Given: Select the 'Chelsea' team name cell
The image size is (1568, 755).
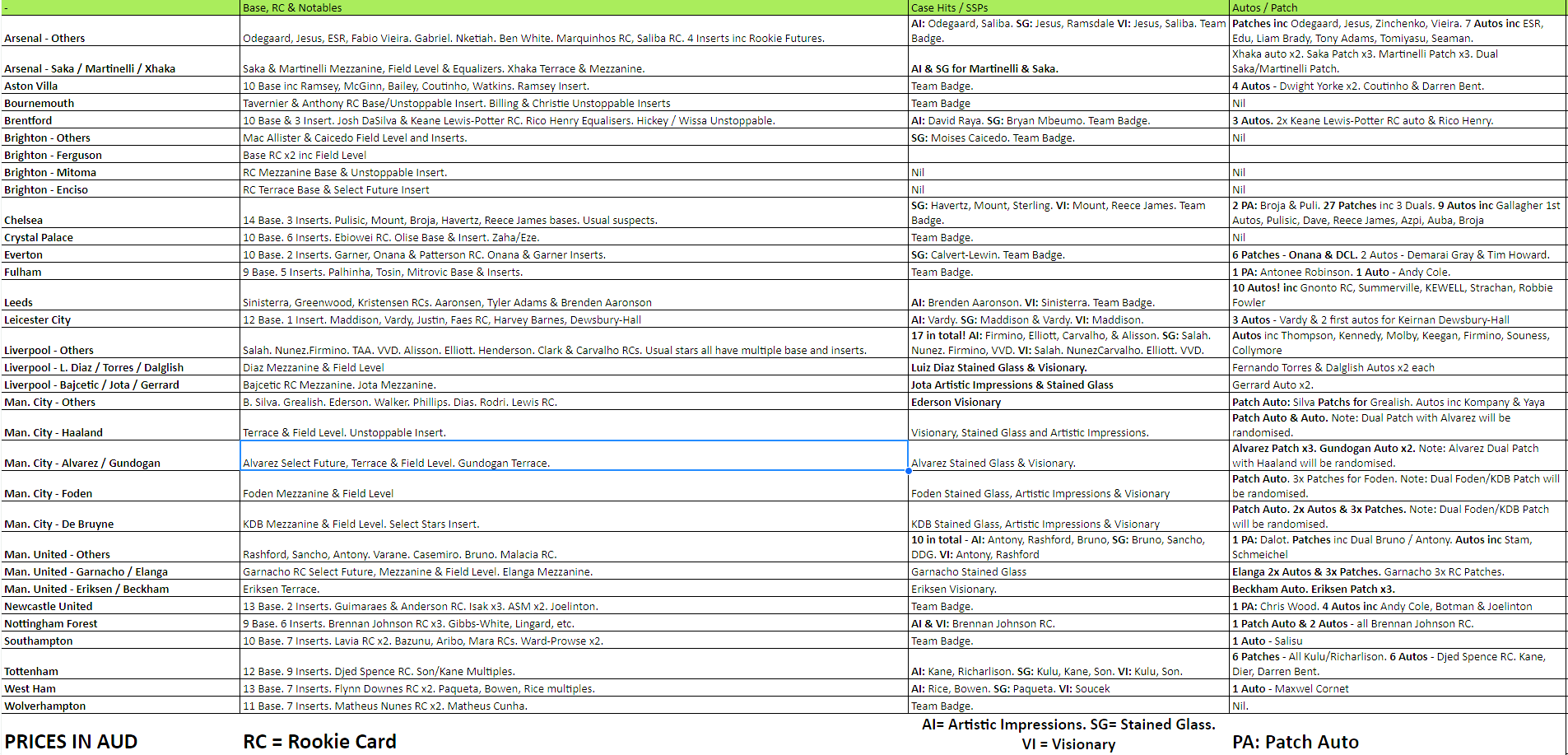Looking at the screenshot, I should point(120,212).
